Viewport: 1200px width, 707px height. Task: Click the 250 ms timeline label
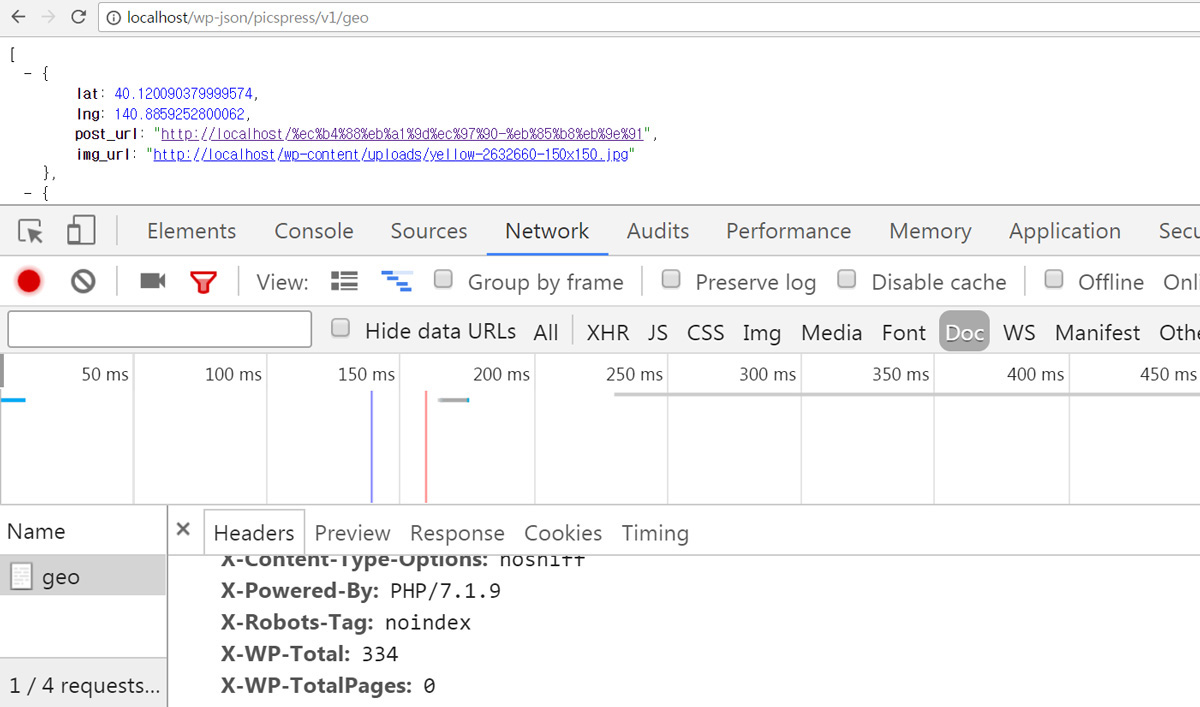coord(634,374)
